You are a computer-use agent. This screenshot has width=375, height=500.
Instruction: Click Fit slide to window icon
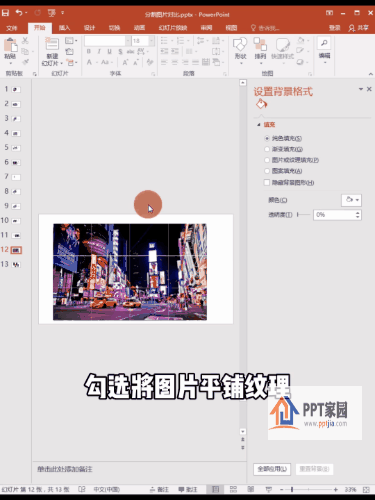point(366,489)
